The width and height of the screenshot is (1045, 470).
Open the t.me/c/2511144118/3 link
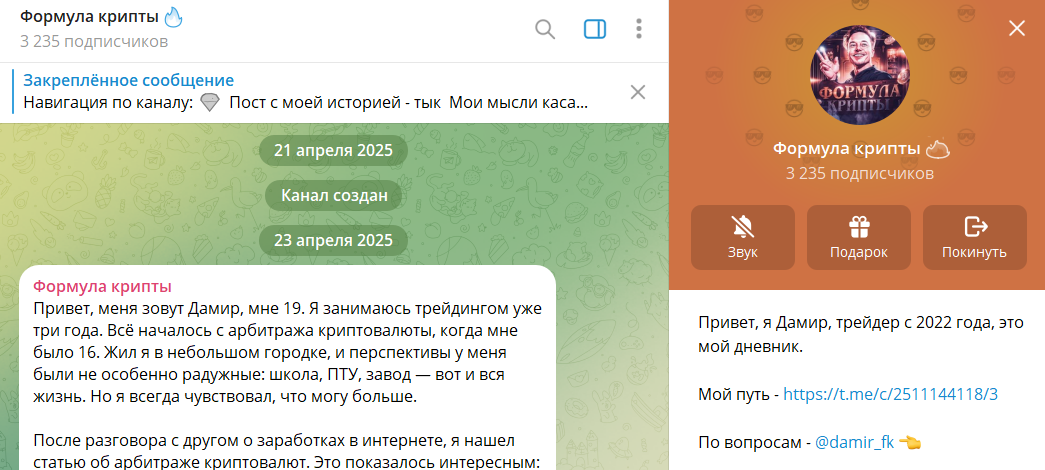tap(890, 394)
